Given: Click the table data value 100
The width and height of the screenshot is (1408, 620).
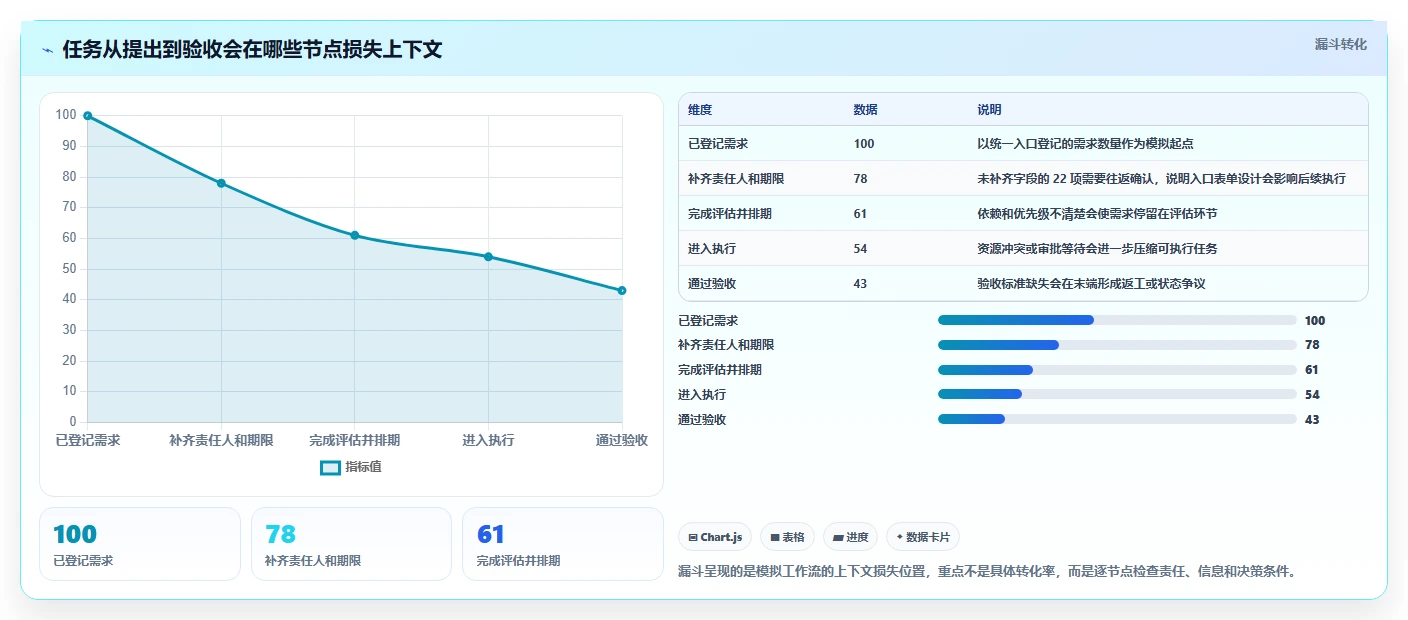Looking at the screenshot, I should click(864, 144).
